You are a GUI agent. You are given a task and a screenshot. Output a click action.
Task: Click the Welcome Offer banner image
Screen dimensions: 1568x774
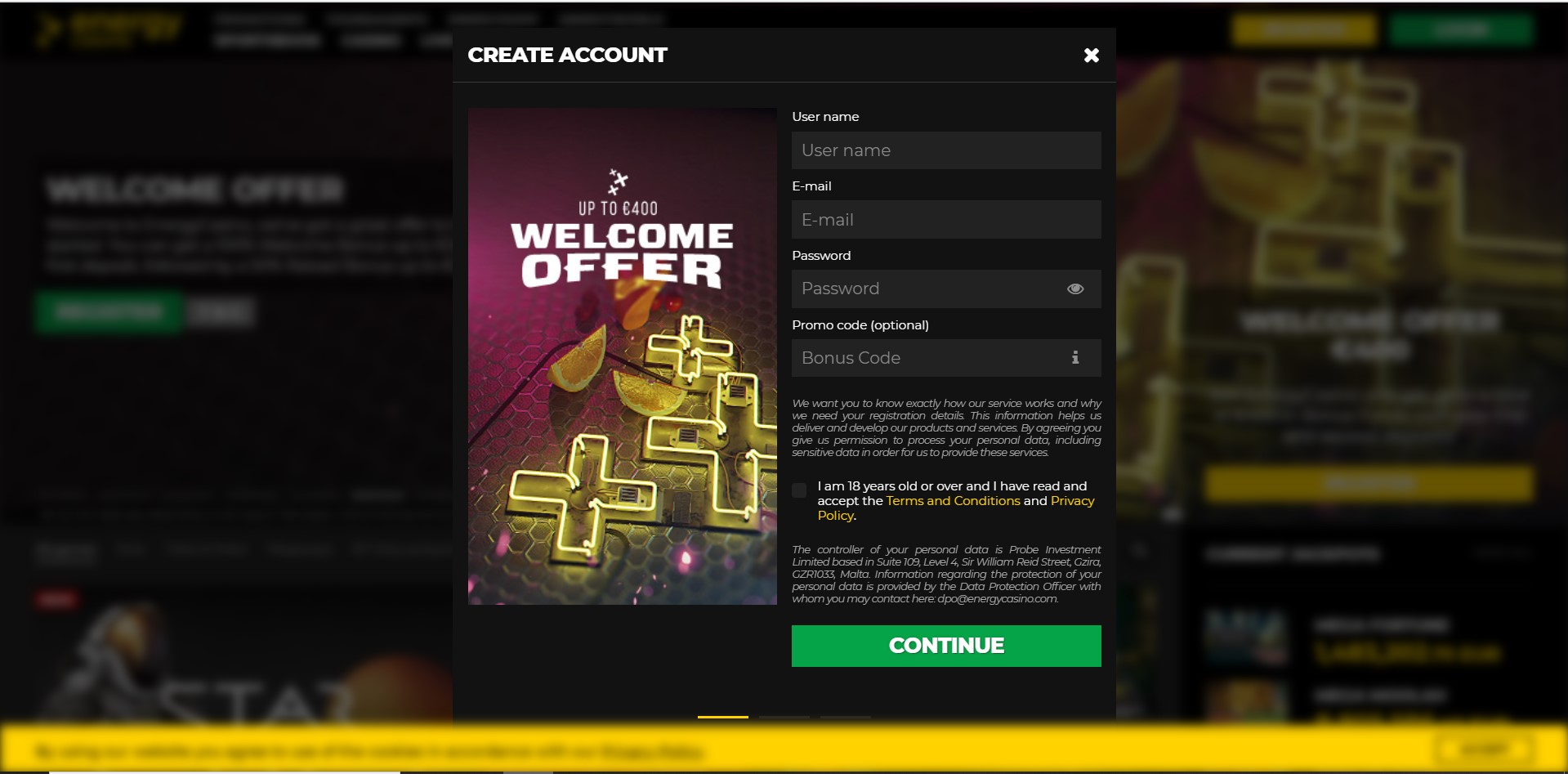pos(623,356)
